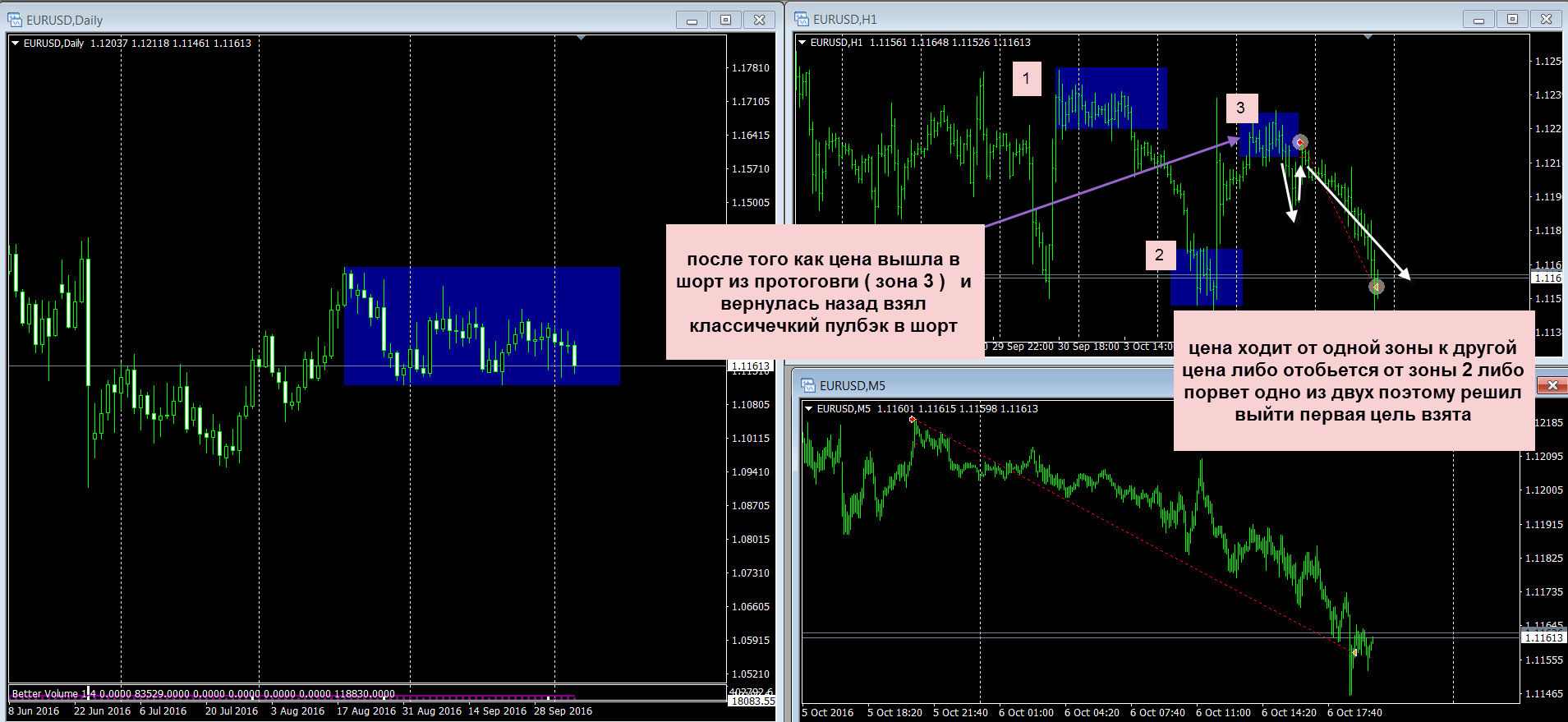Minimize the EURUSD,Daily chart window
The height and width of the screenshot is (722, 1568).
coord(692,20)
